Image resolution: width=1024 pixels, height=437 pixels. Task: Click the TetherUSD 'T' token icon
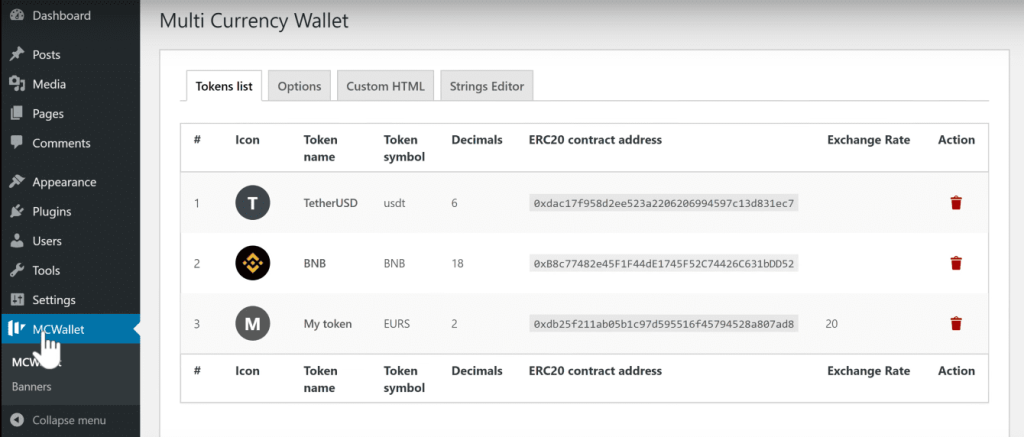[x=253, y=202]
